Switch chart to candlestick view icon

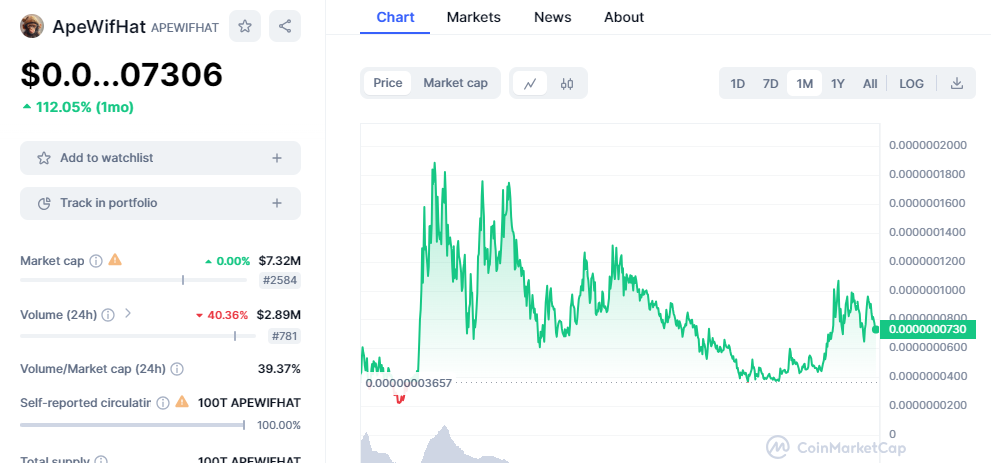coord(567,83)
